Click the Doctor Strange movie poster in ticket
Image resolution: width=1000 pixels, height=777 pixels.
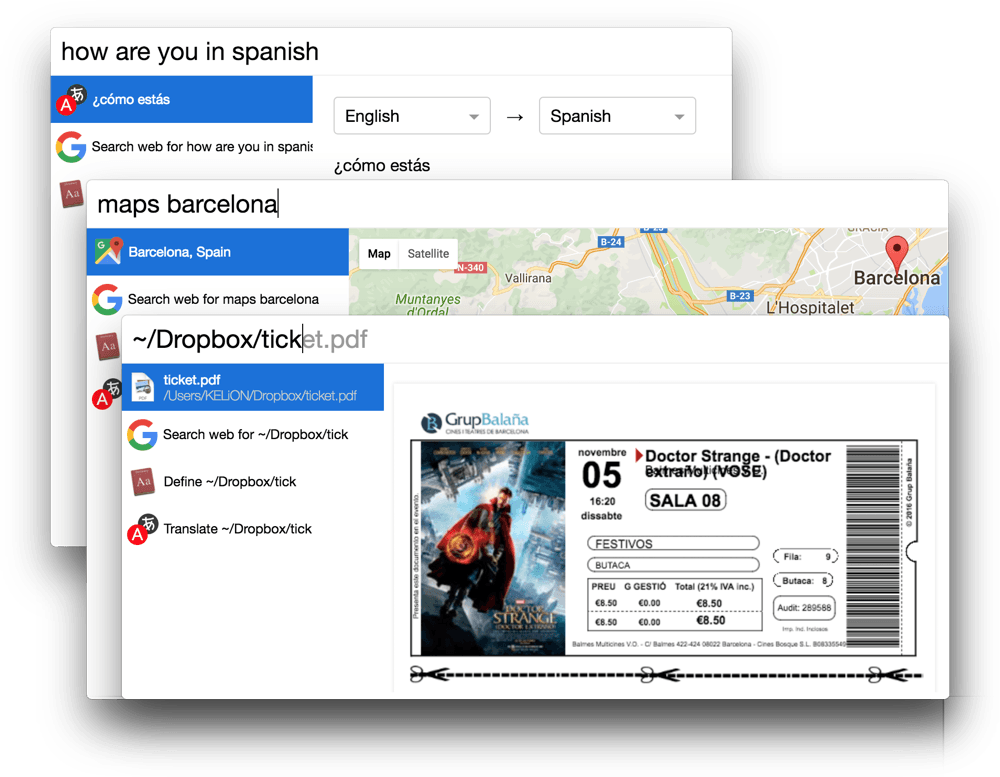pyautogui.click(x=493, y=548)
